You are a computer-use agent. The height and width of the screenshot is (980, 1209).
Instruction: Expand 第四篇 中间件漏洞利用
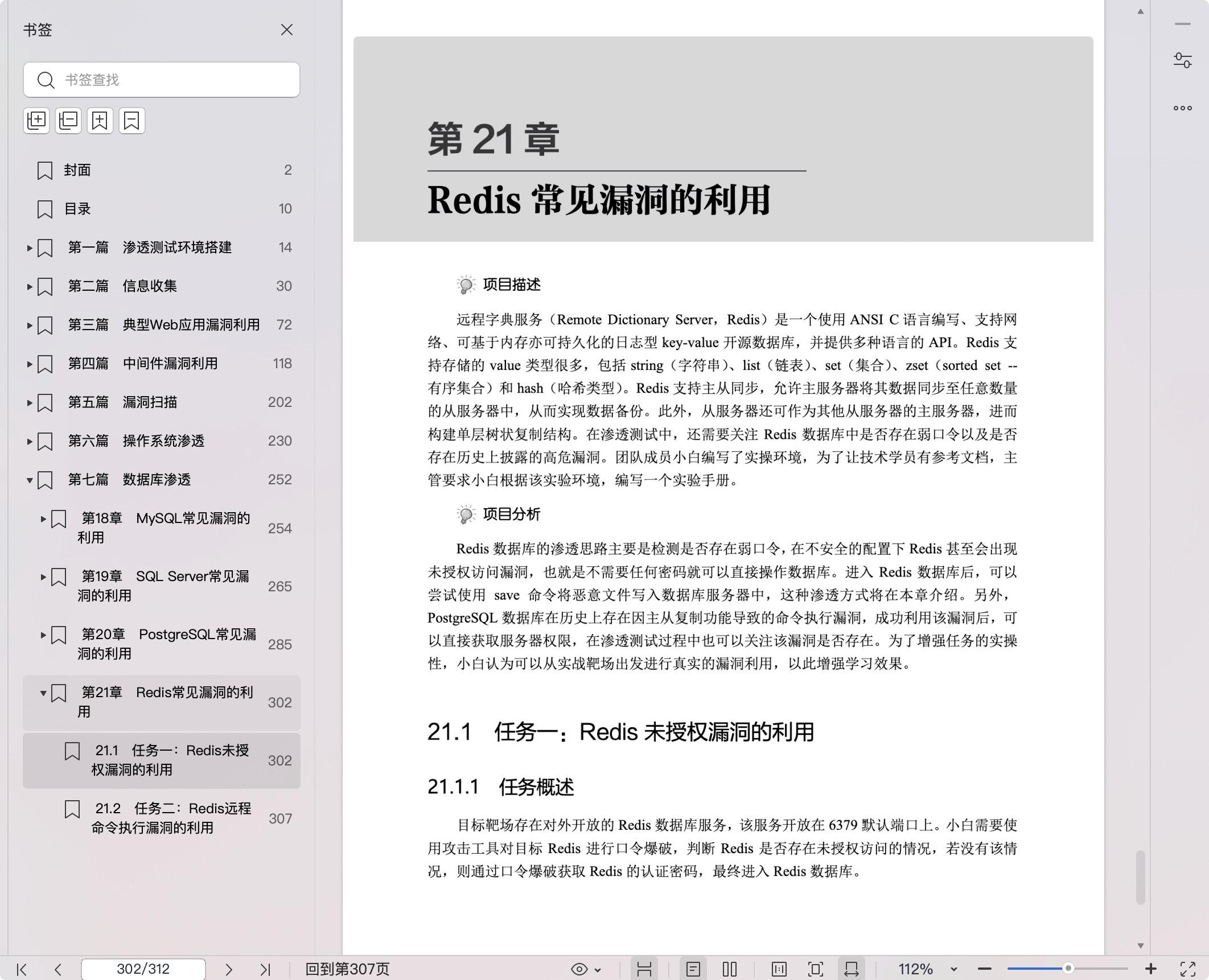click(x=29, y=364)
